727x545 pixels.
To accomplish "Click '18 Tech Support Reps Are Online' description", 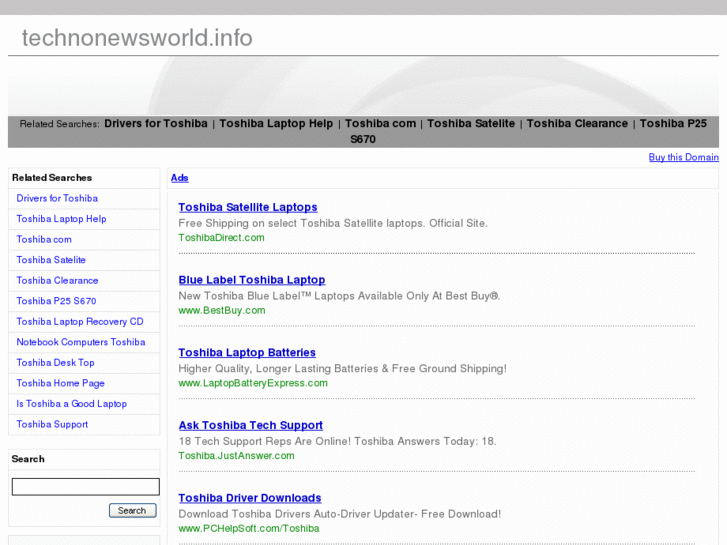I will 337,441.
